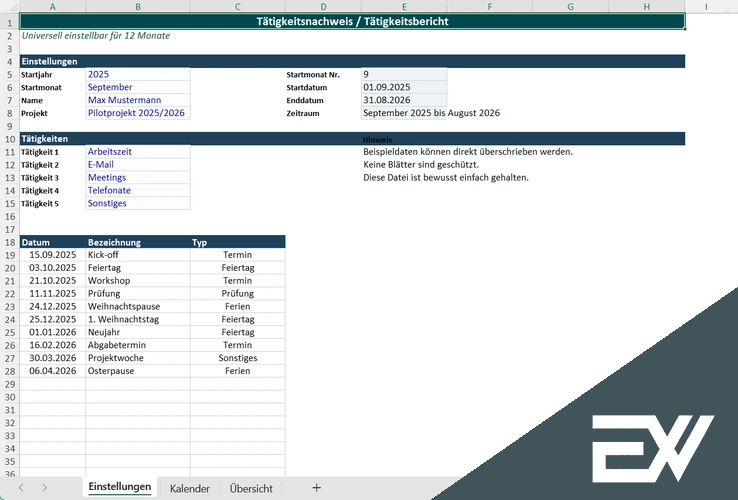Select the Kick-off entry in Bezeichnung column
The width and height of the screenshot is (738, 500).
(137, 255)
